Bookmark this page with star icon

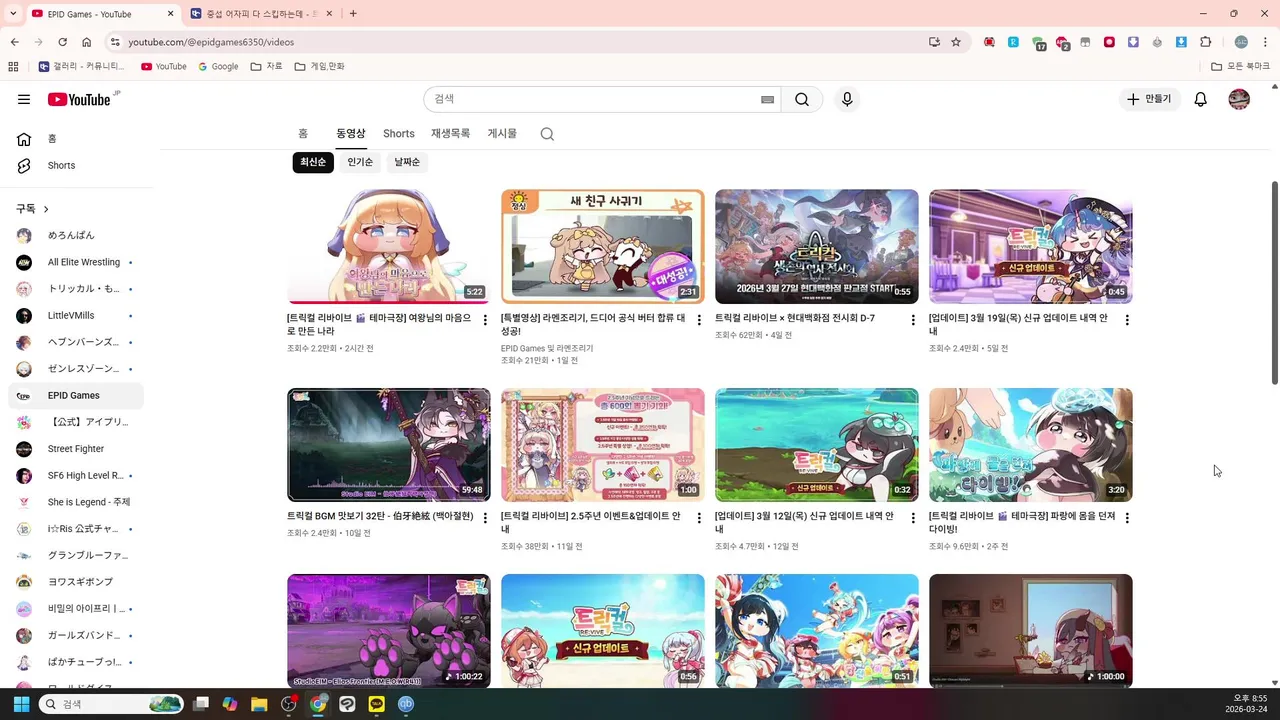956,42
